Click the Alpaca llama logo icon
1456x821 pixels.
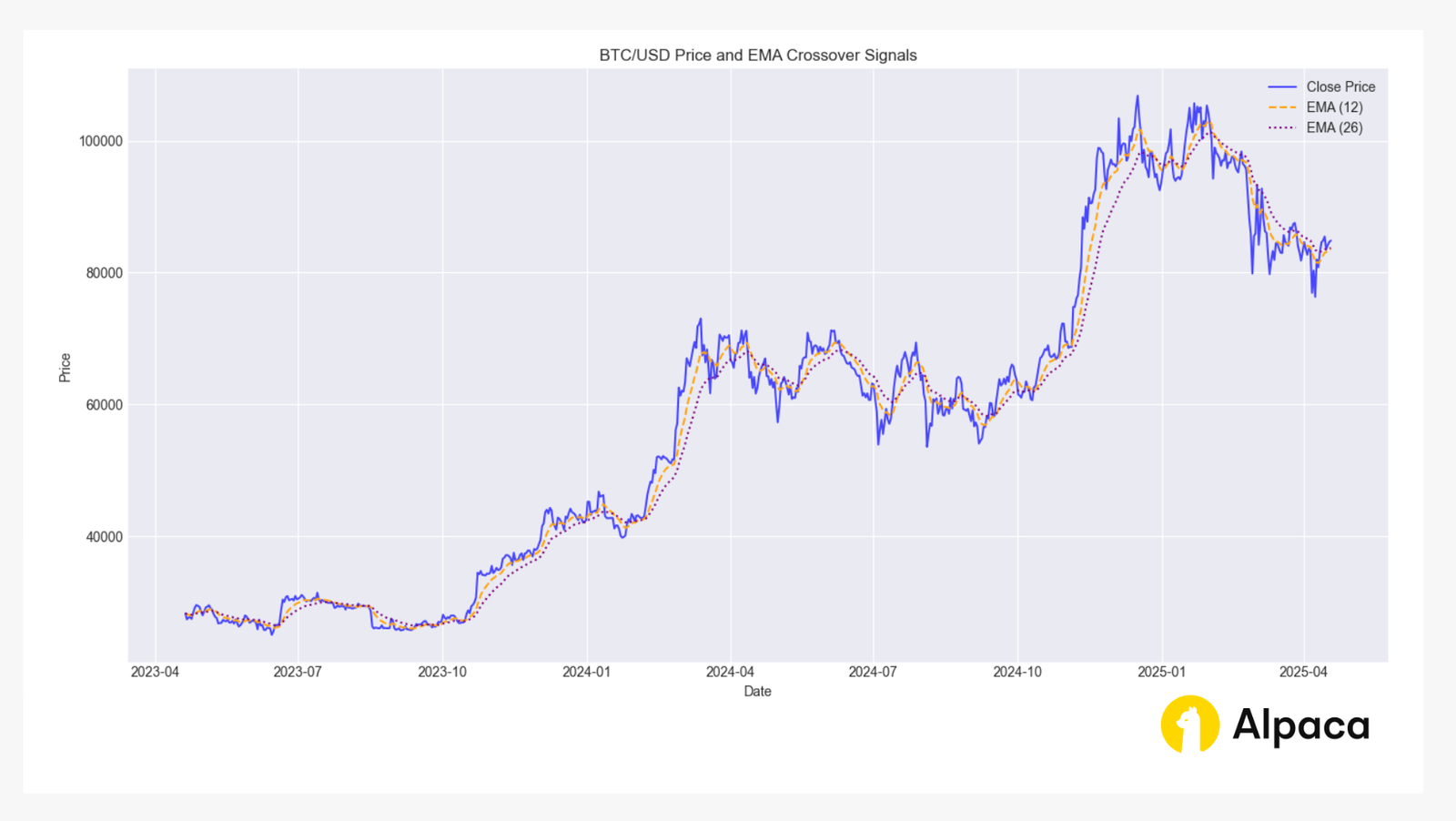click(x=1188, y=725)
